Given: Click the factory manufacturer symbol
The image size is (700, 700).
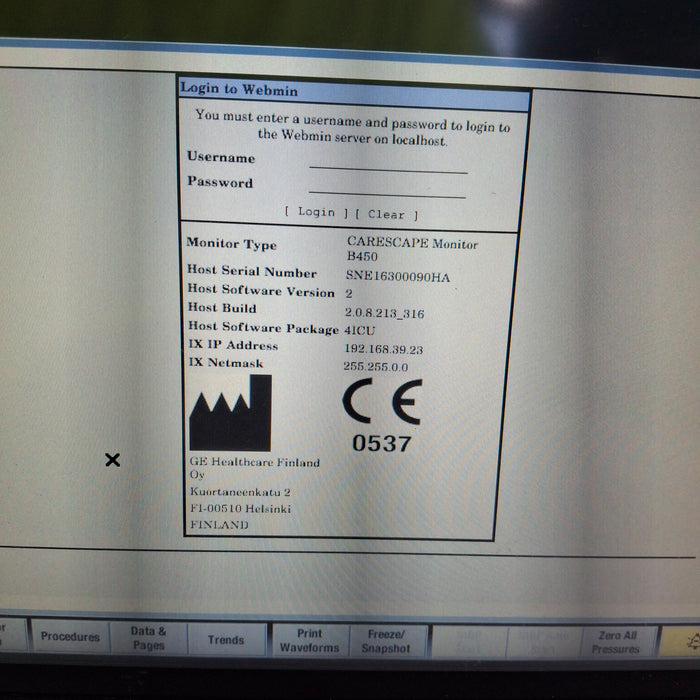Looking at the screenshot, I should 231,413.
